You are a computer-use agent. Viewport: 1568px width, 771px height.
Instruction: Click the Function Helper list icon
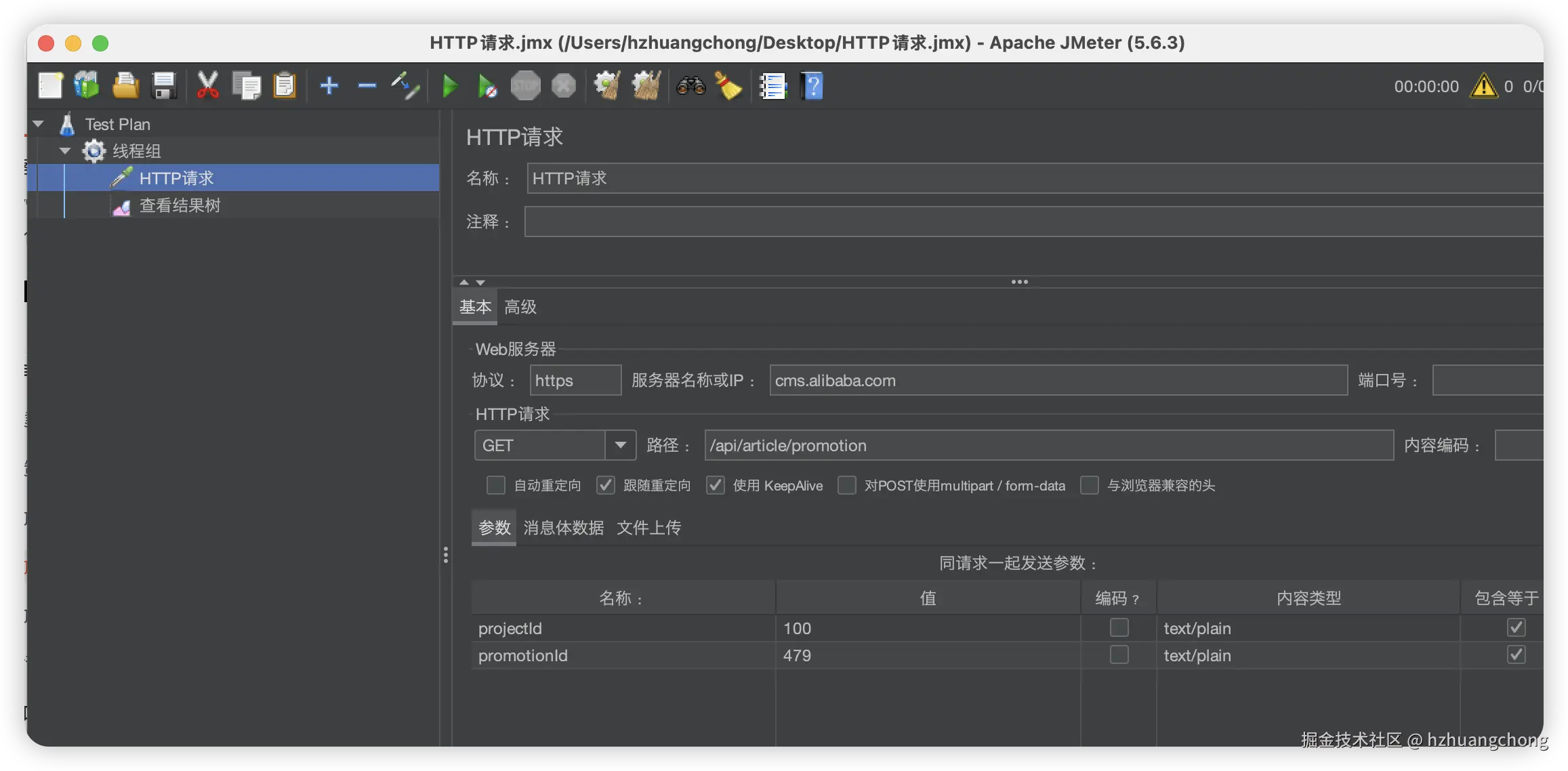pyautogui.click(x=772, y=86)
